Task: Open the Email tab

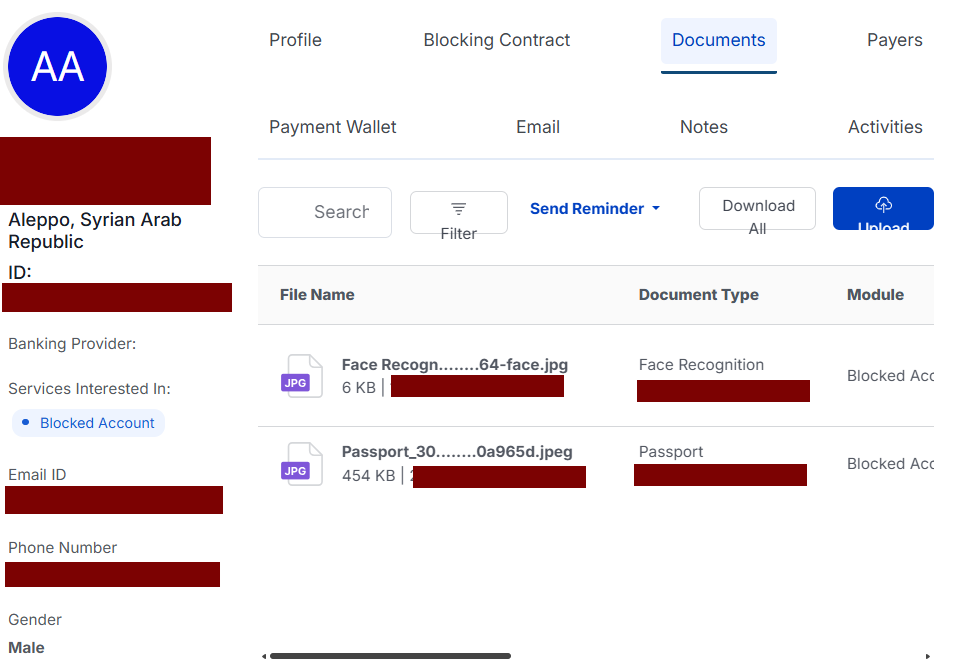Action: pyautogui.click(x=538, y=127)
